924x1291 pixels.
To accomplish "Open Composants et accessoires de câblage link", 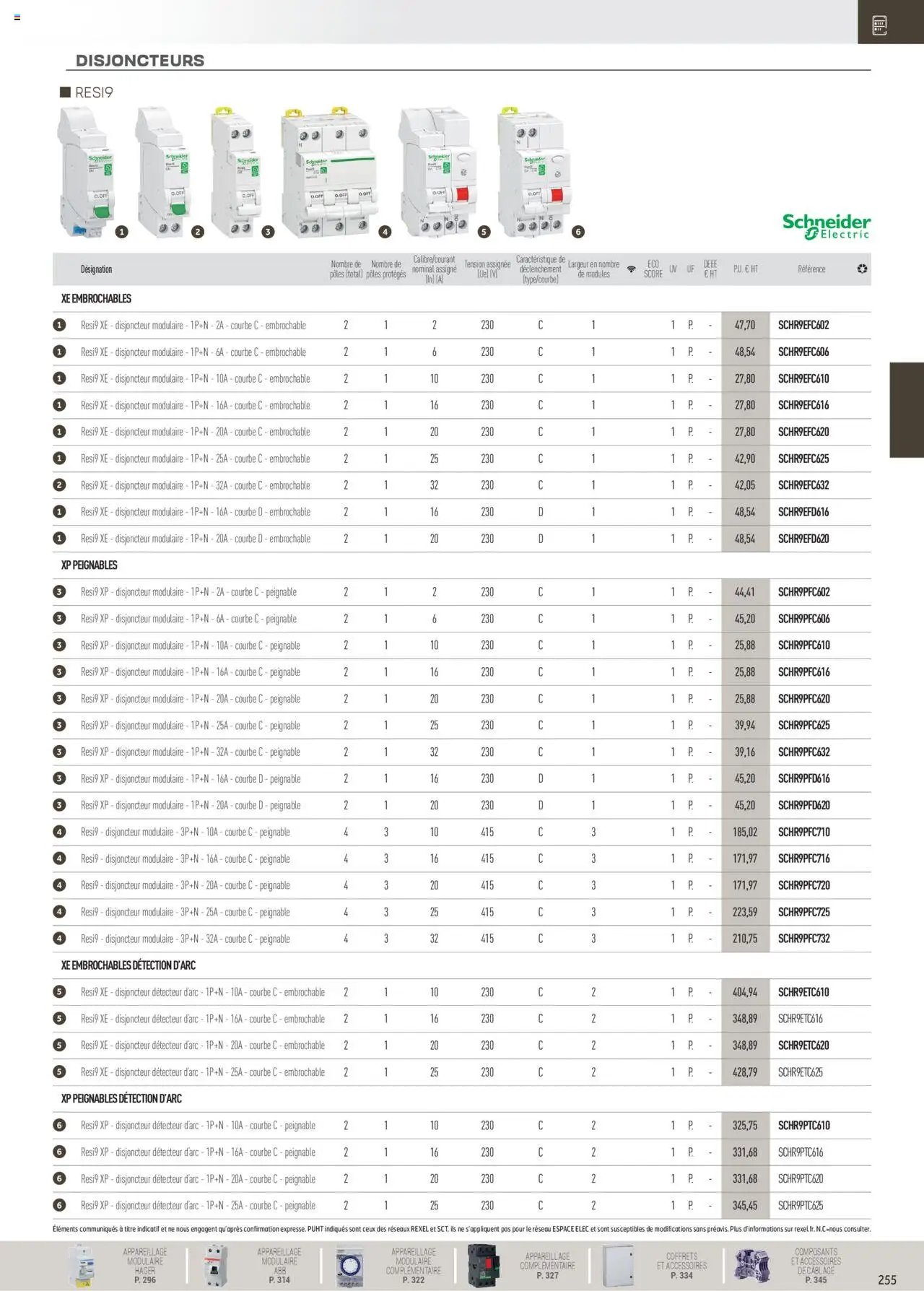I will tap(816, 1265).
